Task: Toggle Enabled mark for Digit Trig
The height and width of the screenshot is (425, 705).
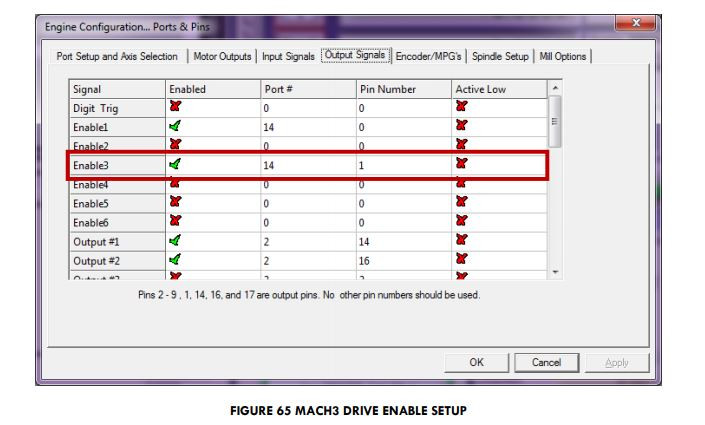Action: 175,106
